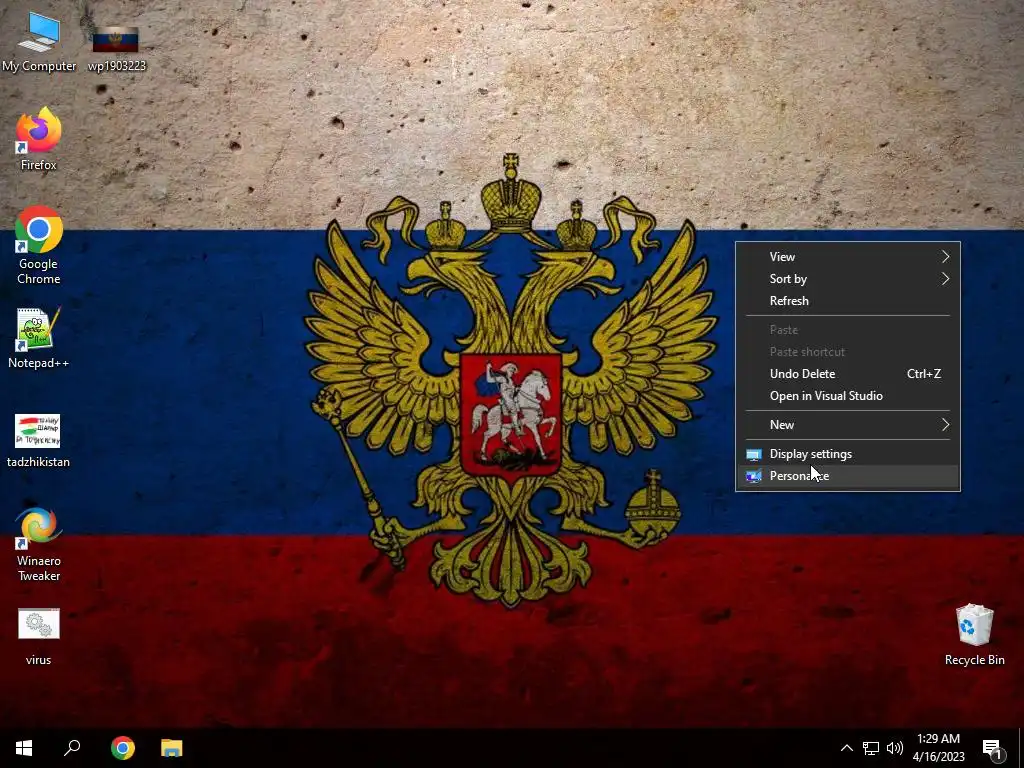Screen dimensions: 1024x768
Task: Select the Google Chrome desktop shortcut
Action: [39, 246]
